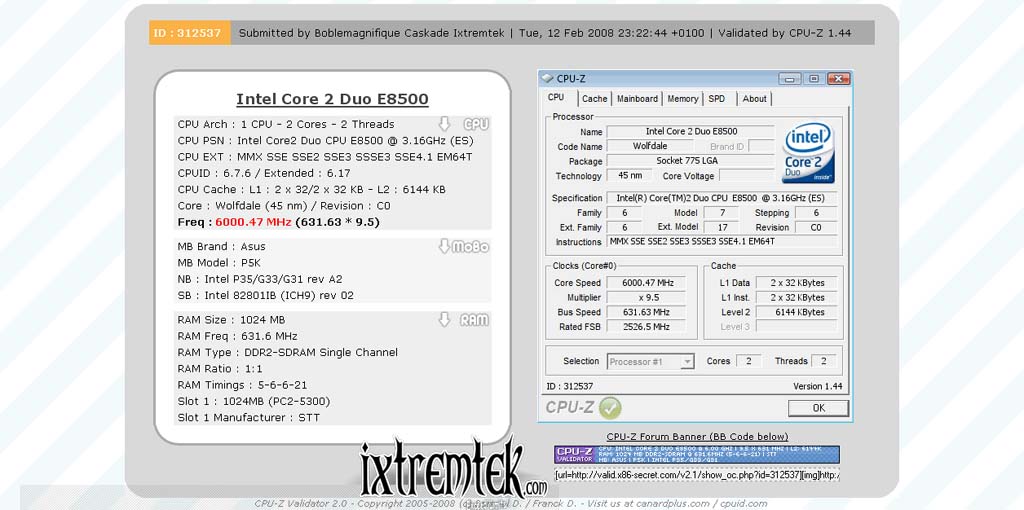Click the red 6000.47 MHz frequency text

point(253,222)
